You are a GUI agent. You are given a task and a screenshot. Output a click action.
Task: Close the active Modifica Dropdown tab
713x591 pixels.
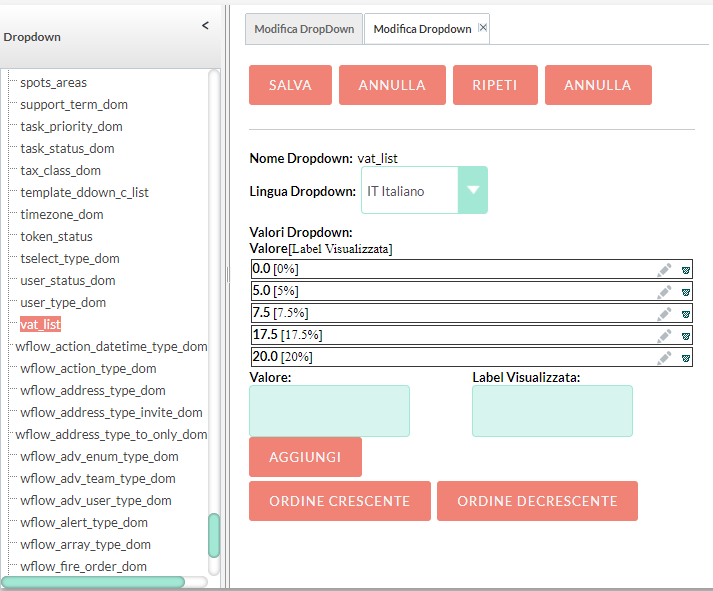click(x=483, y=28)
